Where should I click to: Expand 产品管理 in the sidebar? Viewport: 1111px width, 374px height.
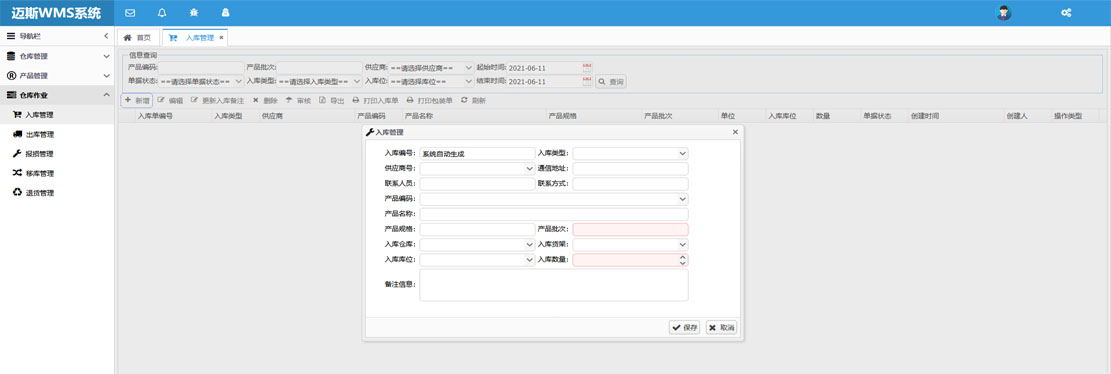[x=57, y=76]
